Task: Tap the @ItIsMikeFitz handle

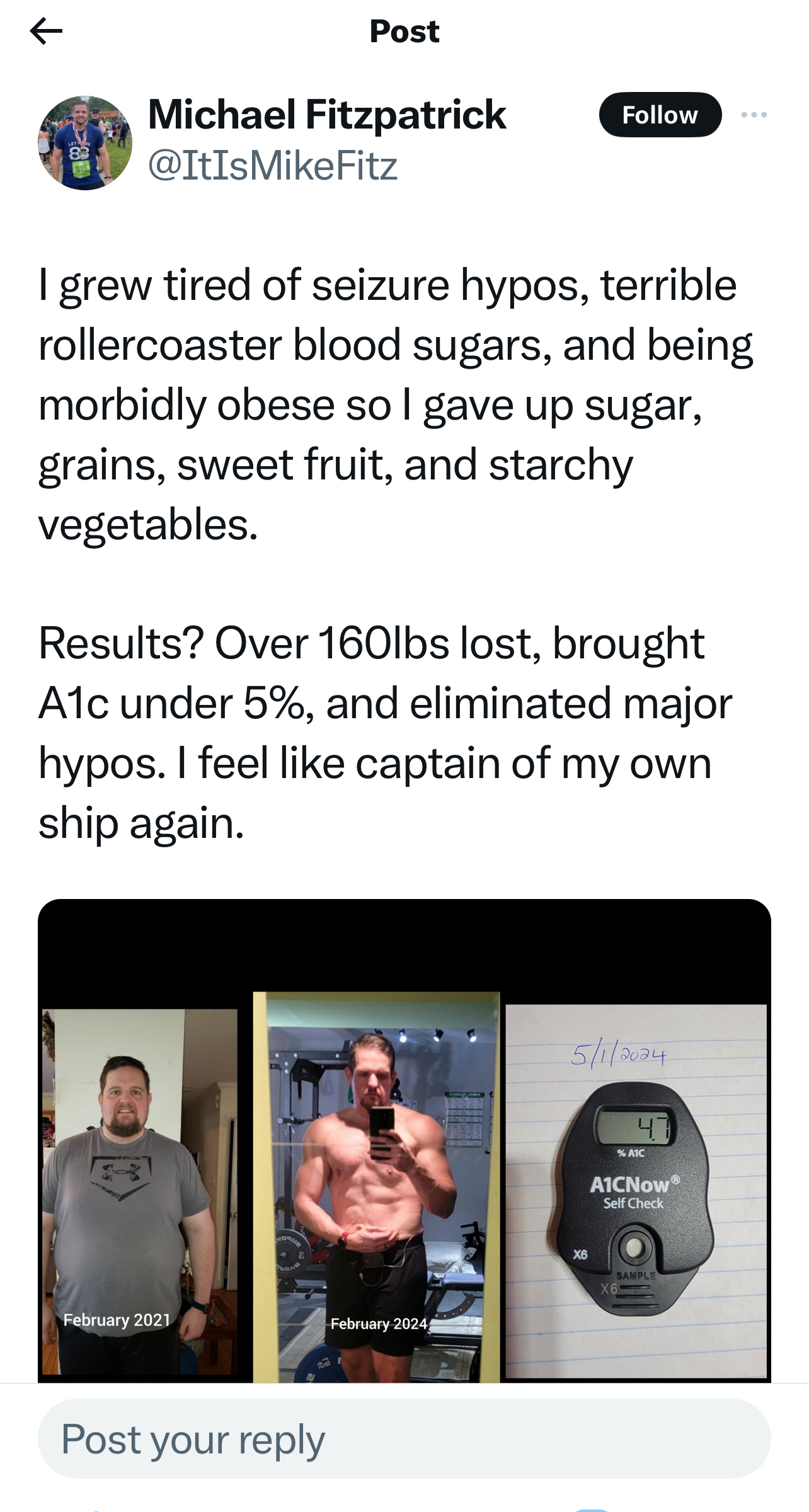Action: pos(272,166)
